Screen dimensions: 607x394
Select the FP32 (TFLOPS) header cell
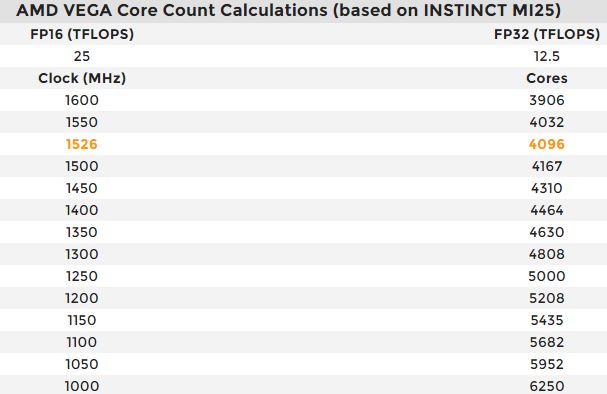547,34
